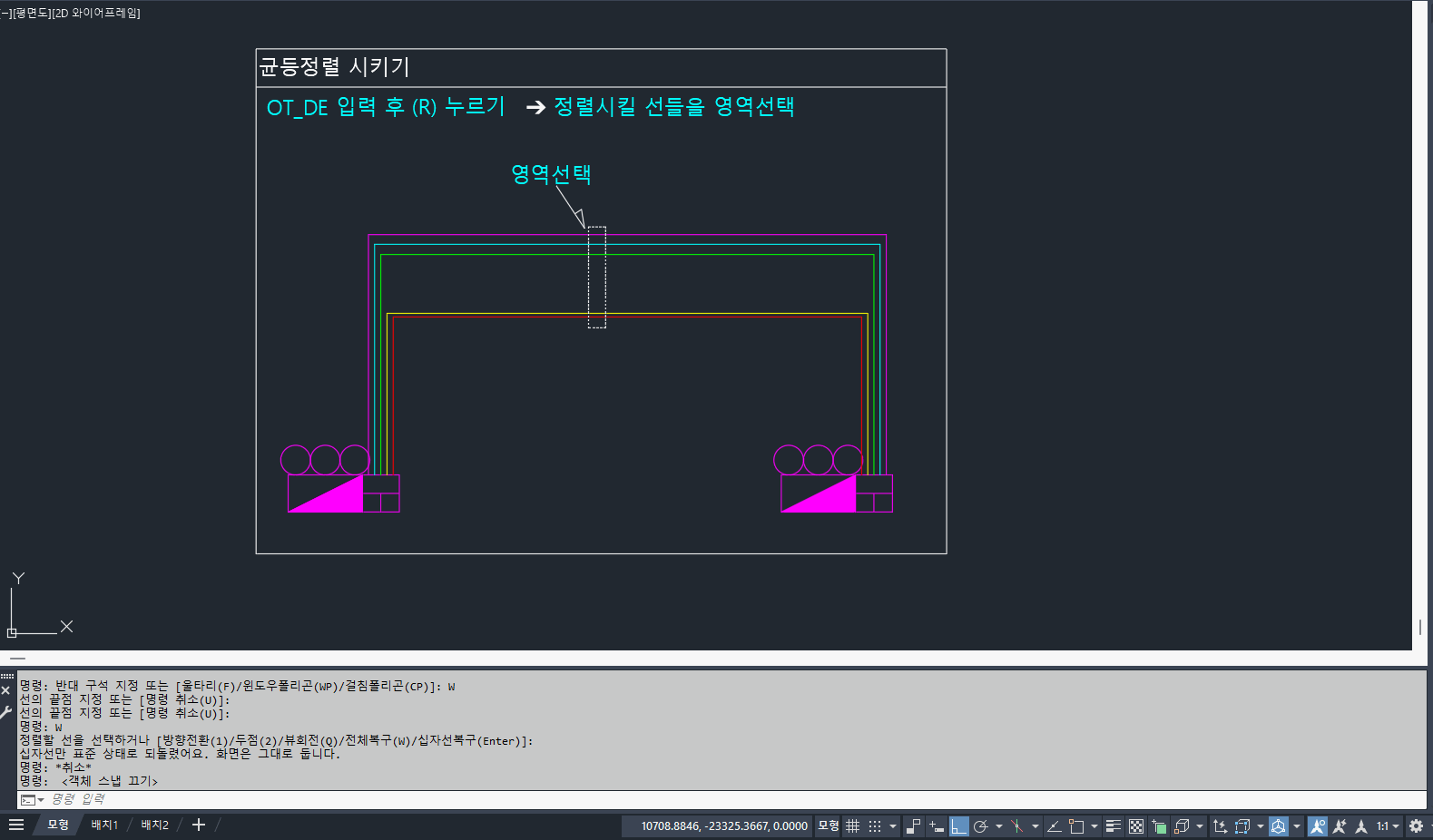Open the [2D 와이어프레임] visual style label
Image resolution: width=1433 pixels, height=840 pixels.
pos(97,13)
